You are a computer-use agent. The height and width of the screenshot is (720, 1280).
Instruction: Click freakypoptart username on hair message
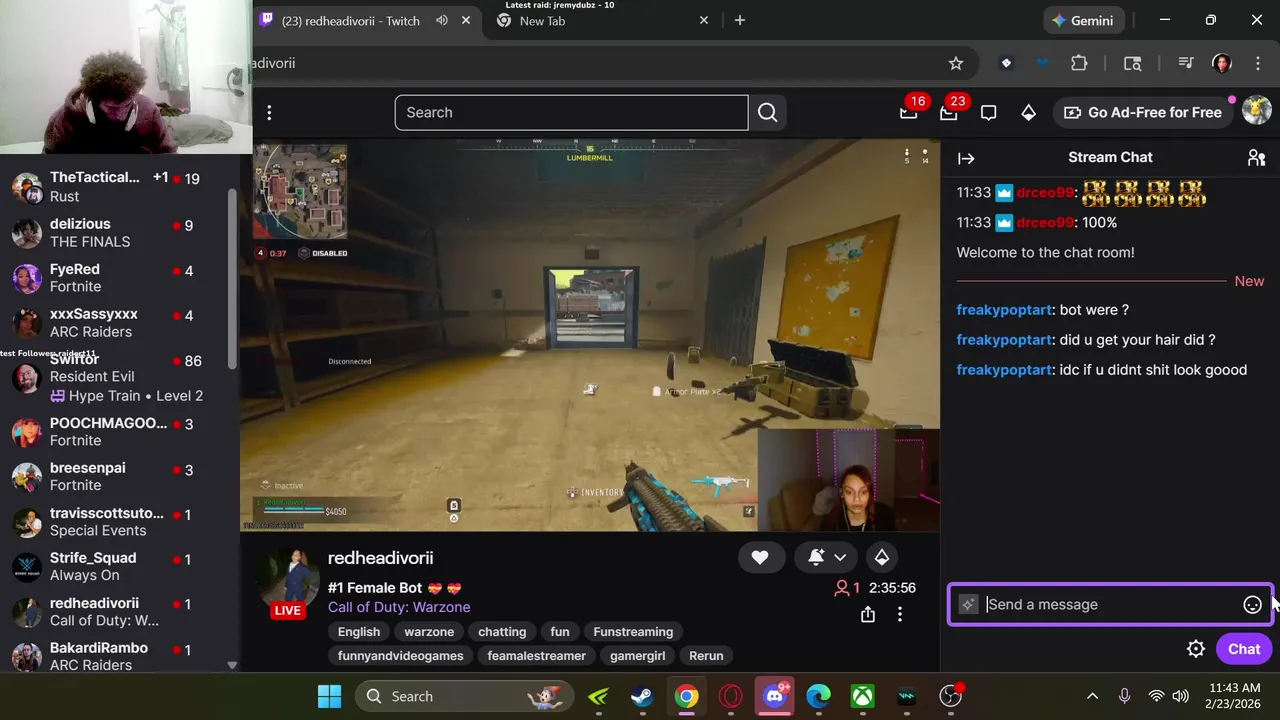1004,340
